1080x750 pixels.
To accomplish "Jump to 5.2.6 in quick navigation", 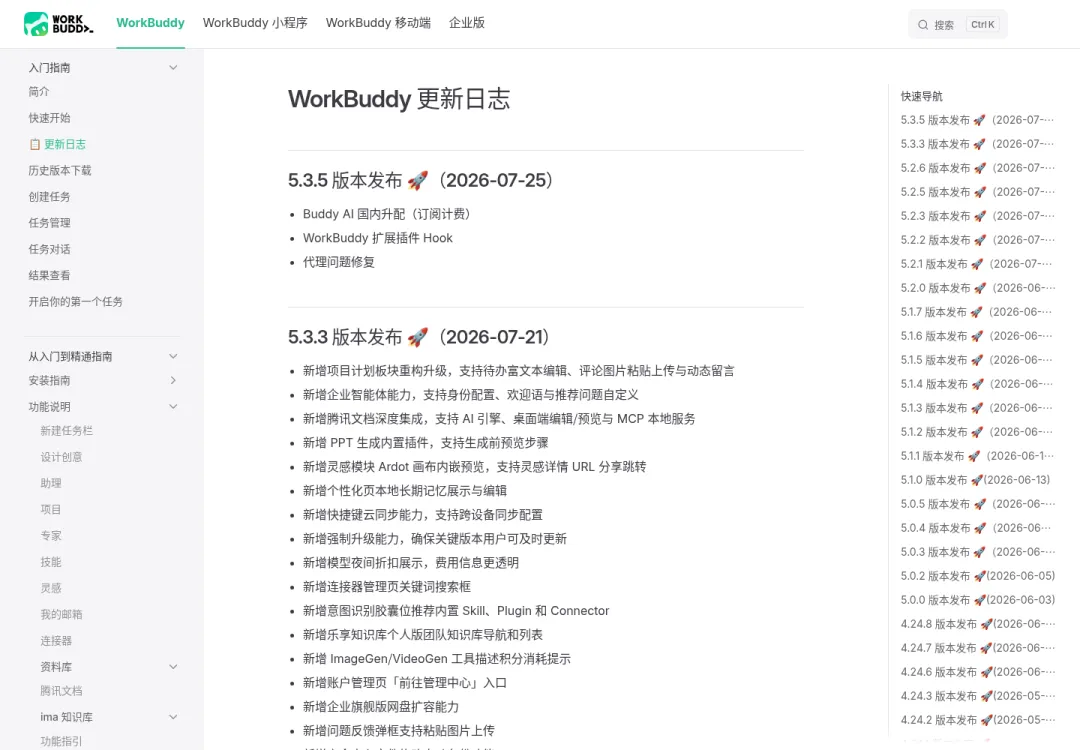I will [x=977, y=168].
